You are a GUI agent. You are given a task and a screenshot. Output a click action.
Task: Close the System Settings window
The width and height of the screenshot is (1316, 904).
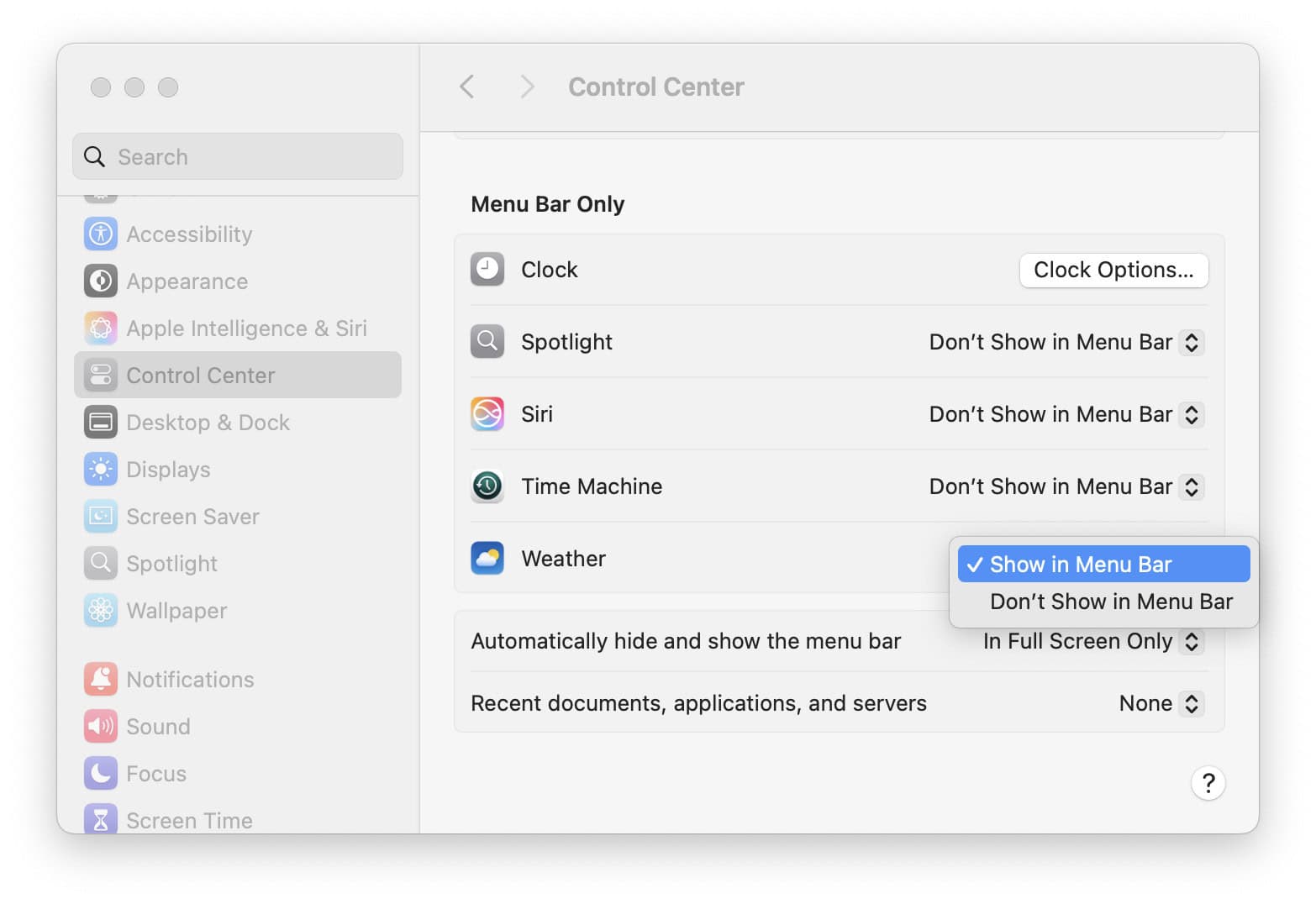(x=101, y=87)
